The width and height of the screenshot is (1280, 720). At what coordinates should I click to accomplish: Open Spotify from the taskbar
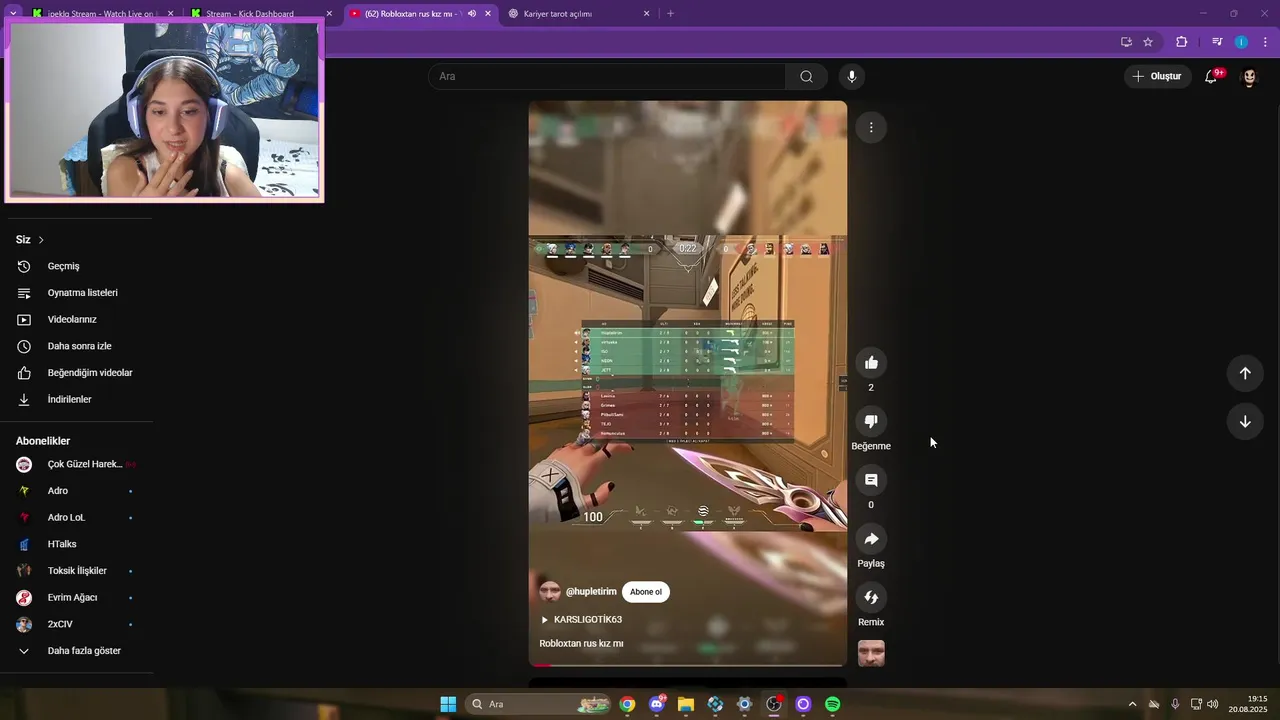coord(833,704)
